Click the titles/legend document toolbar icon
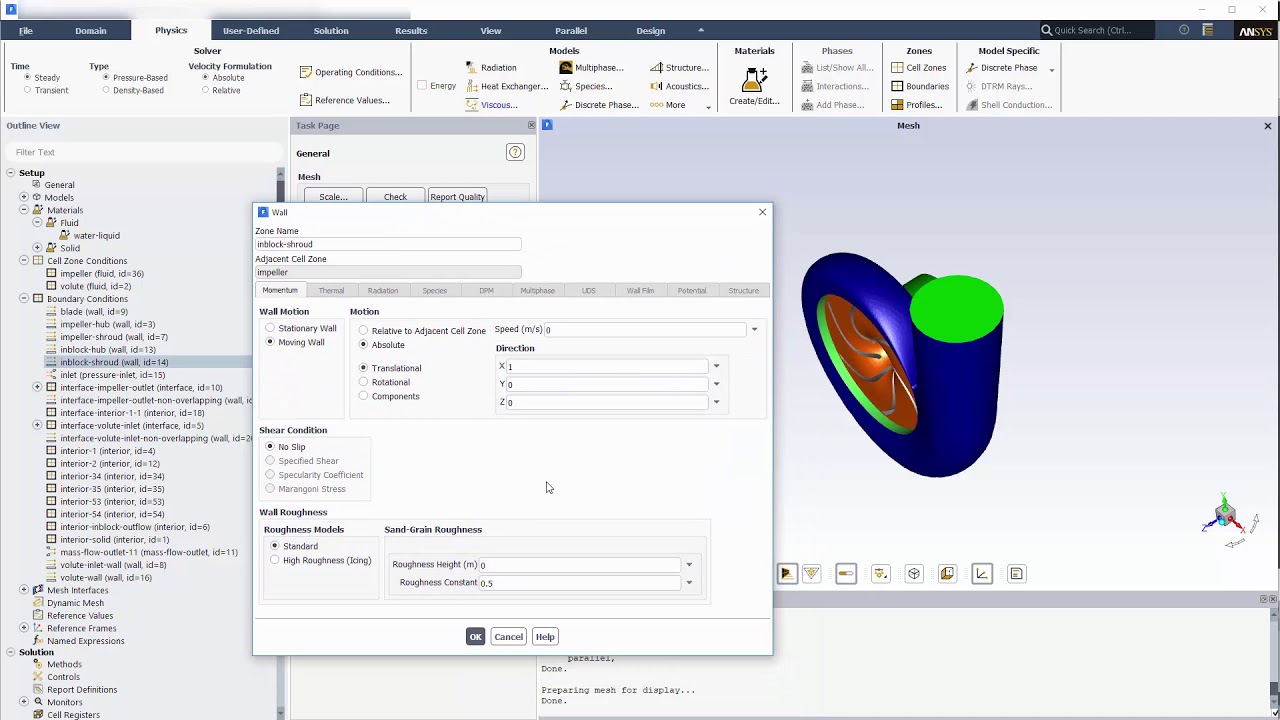 coord(1016,574)
